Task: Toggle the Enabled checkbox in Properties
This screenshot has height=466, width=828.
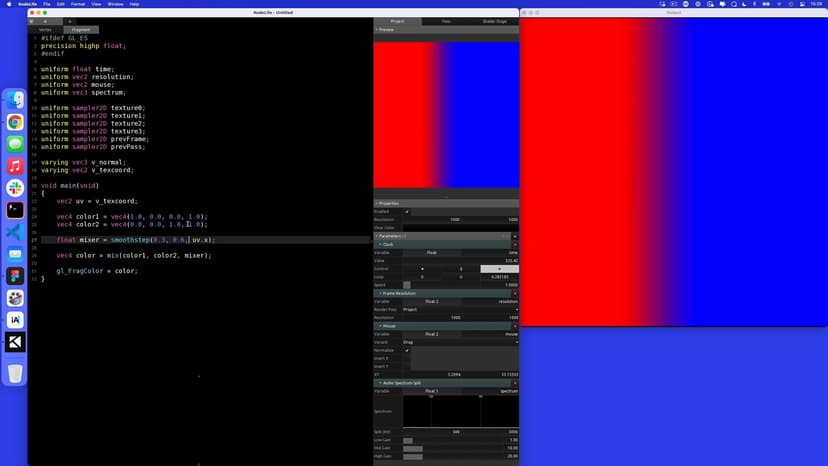Action: (407, 211)
